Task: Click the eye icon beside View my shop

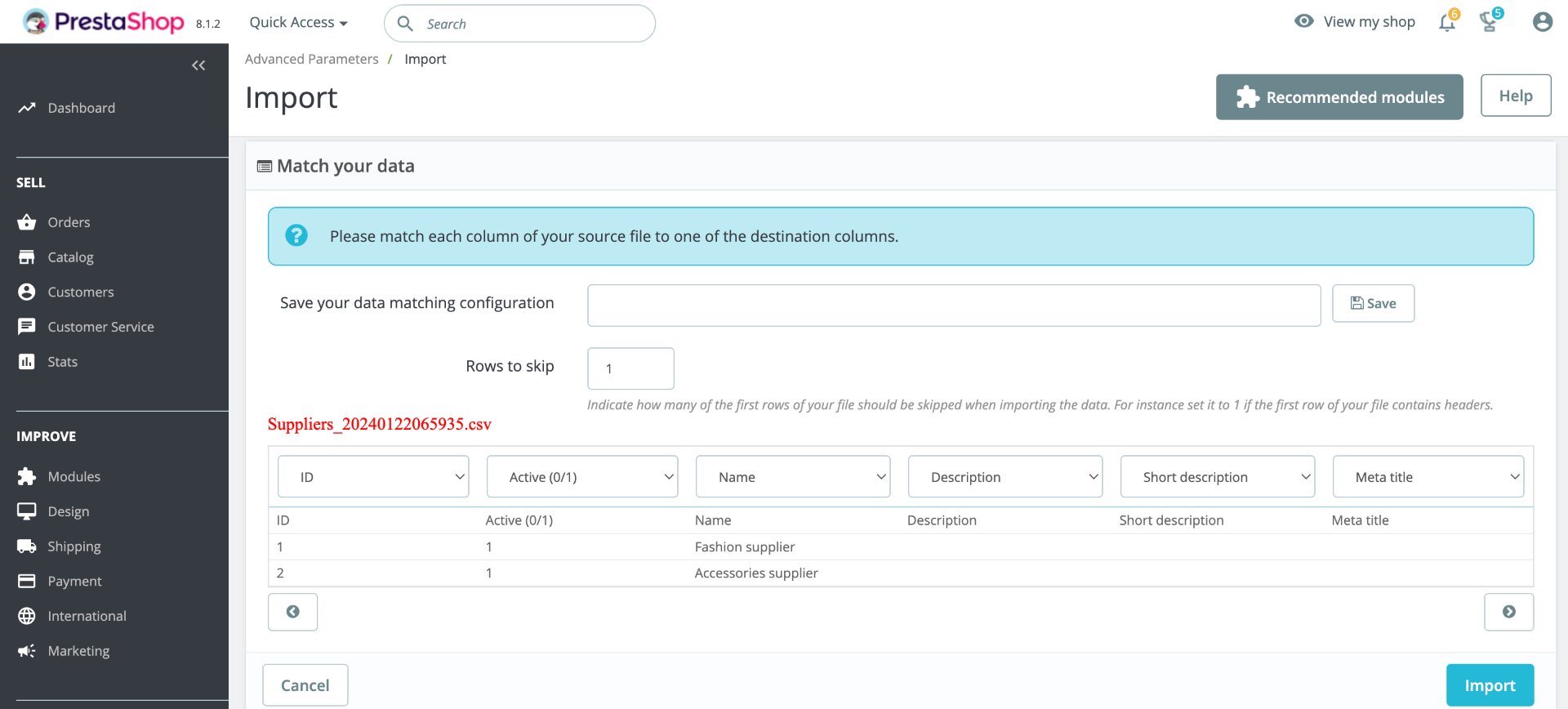Action: point(1304,21)
